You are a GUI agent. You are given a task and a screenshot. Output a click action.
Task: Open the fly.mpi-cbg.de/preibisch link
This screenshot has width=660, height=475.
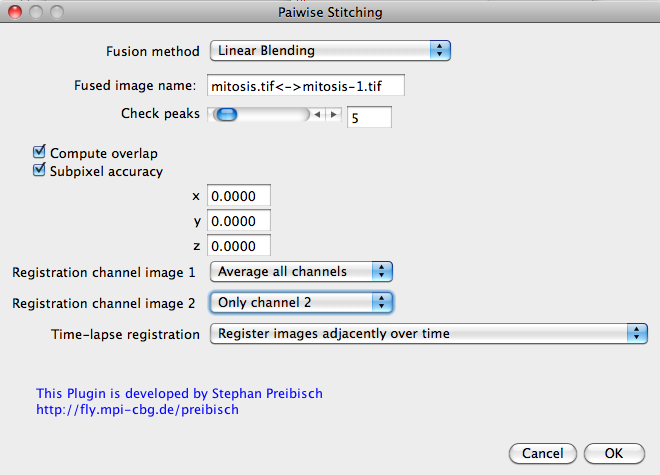(137, 410)
